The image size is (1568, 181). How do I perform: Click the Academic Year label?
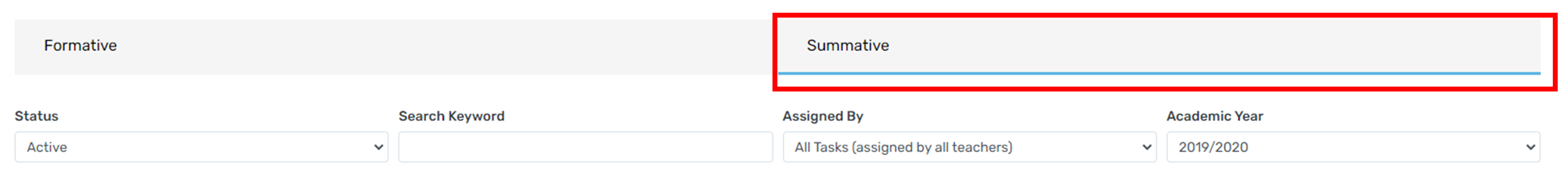pyautogui.click(x=1215, y=116)
